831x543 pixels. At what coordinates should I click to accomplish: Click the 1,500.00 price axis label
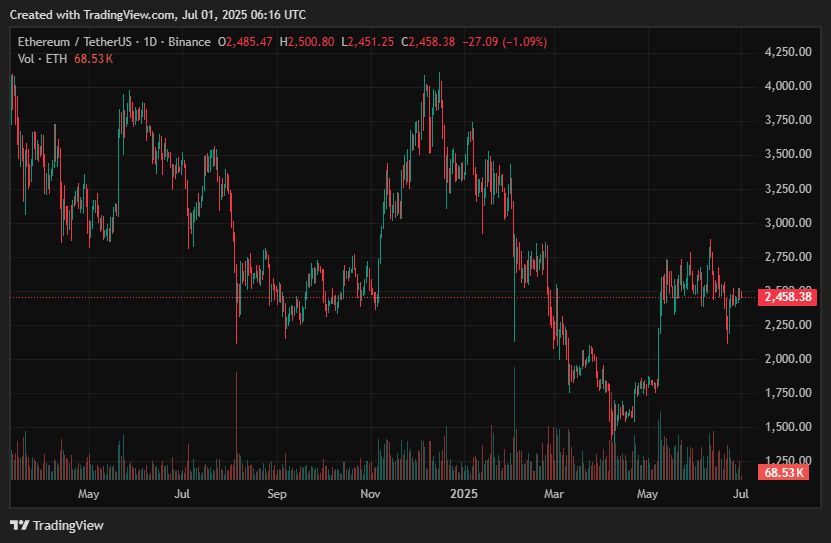tap(786, 427)
